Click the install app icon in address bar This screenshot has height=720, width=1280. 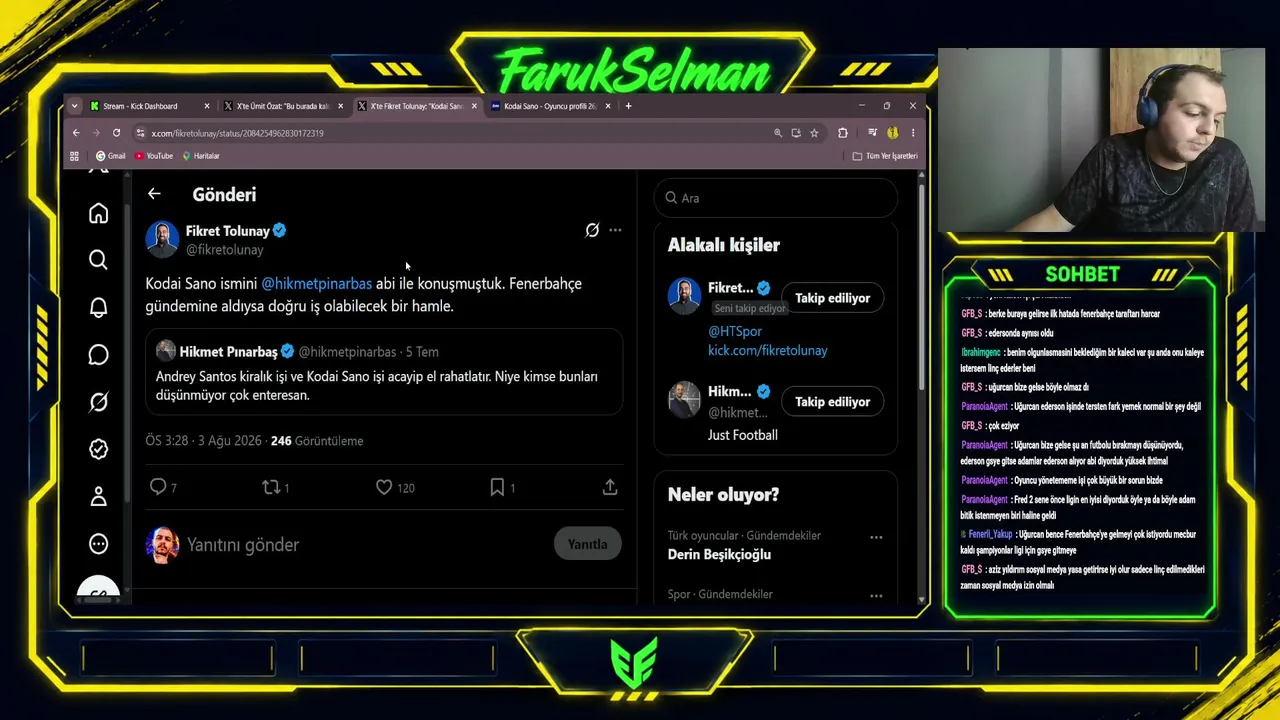(796, 133)
